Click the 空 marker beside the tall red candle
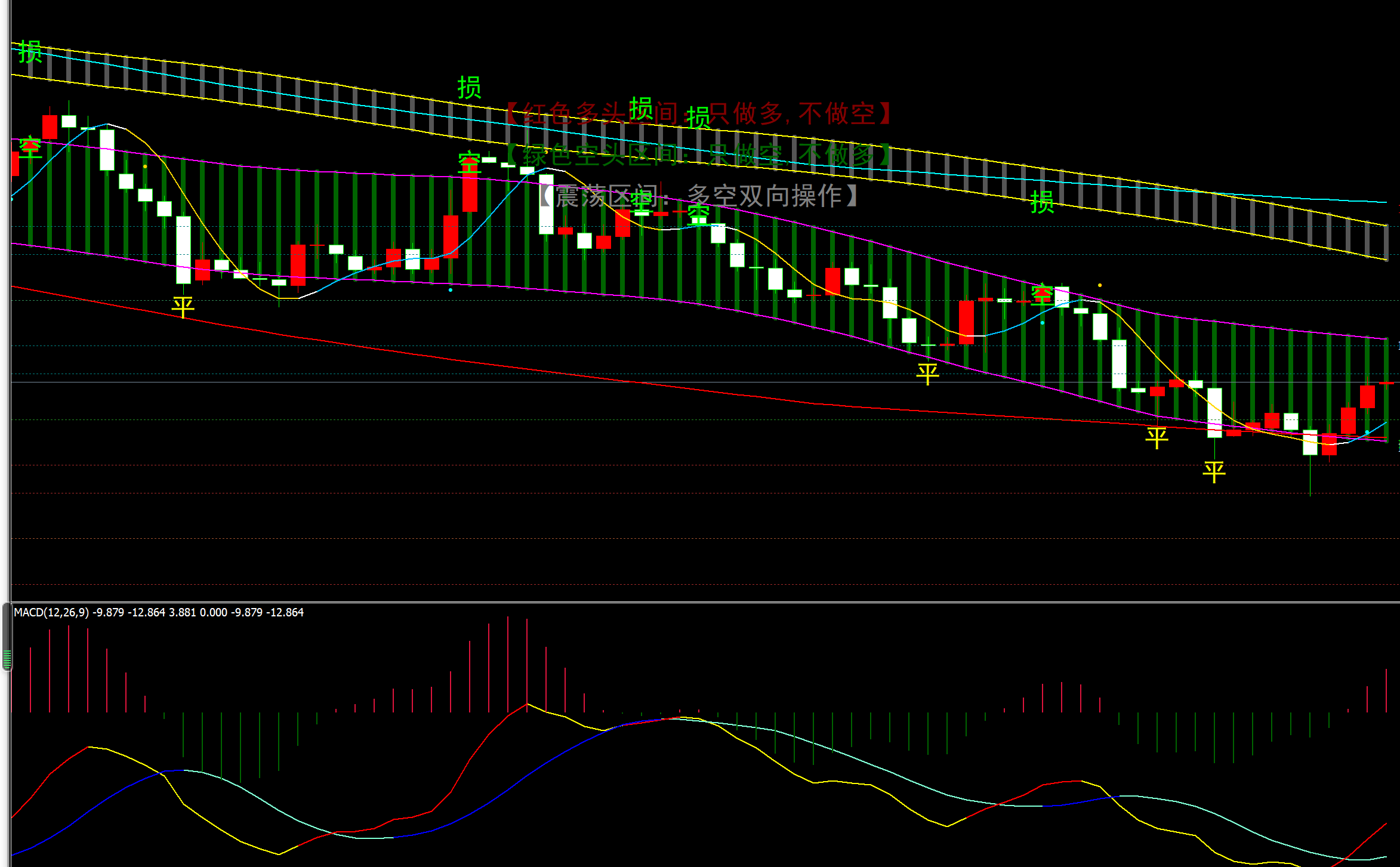1400x867 pixels. [x=469, y=162]
